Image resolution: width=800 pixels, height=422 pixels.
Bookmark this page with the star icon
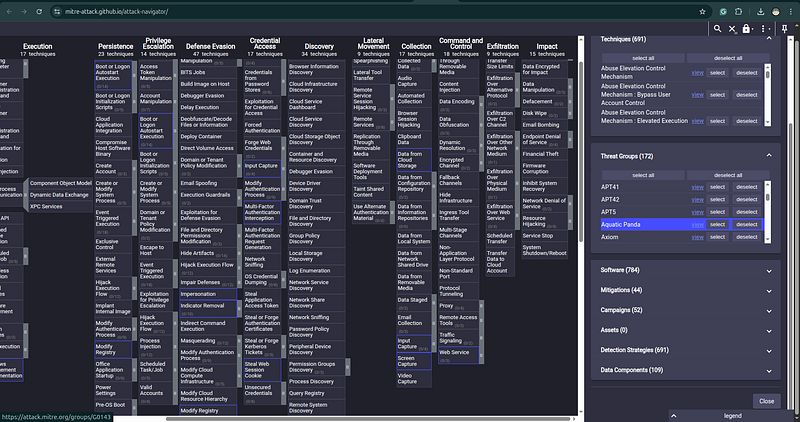pyautogui.click(x=703, y=11)
